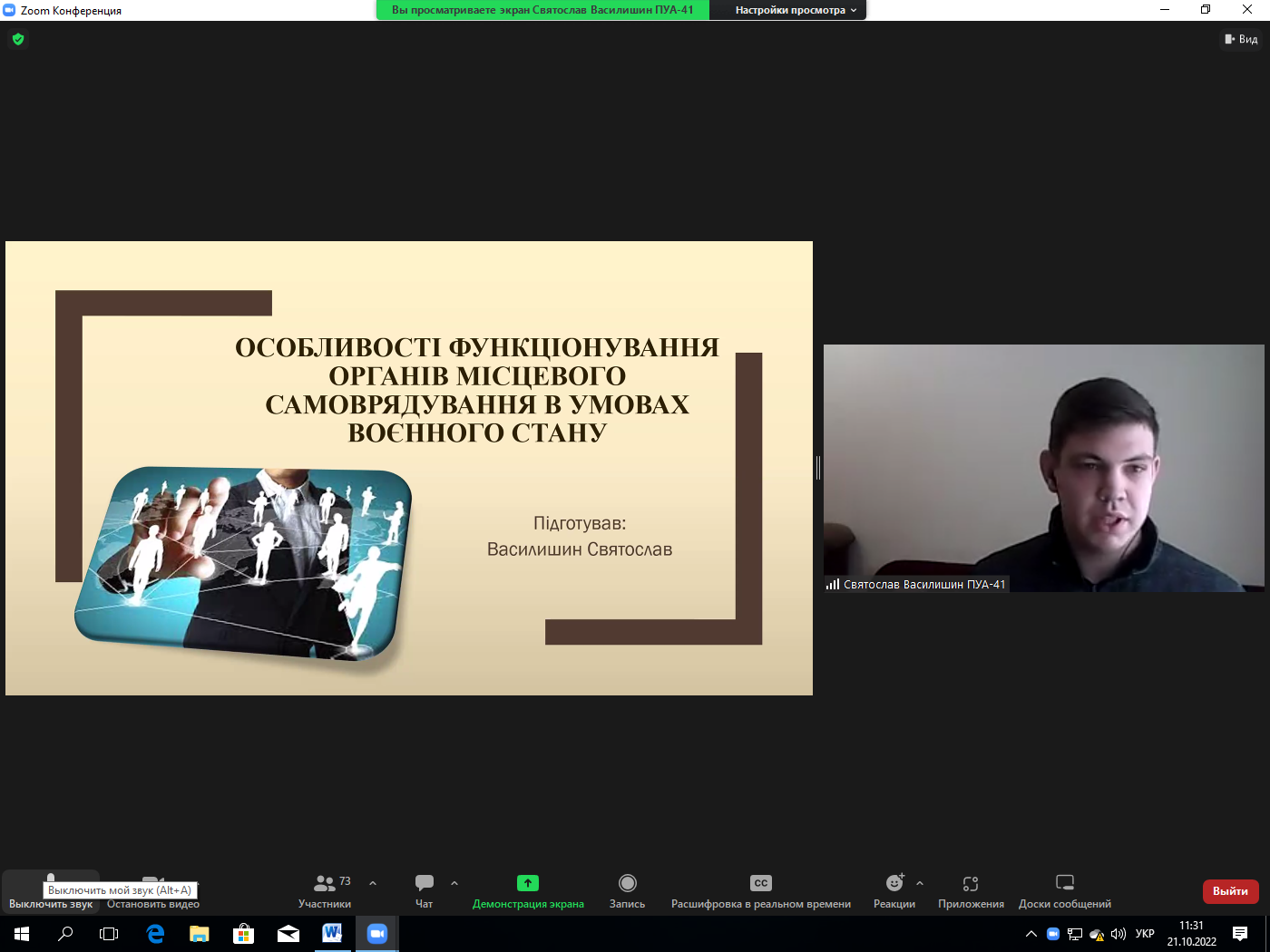The image size is (1270, 952).
Task: Leave meeting with red Выйти button
Action: [x=1230, y=891]
